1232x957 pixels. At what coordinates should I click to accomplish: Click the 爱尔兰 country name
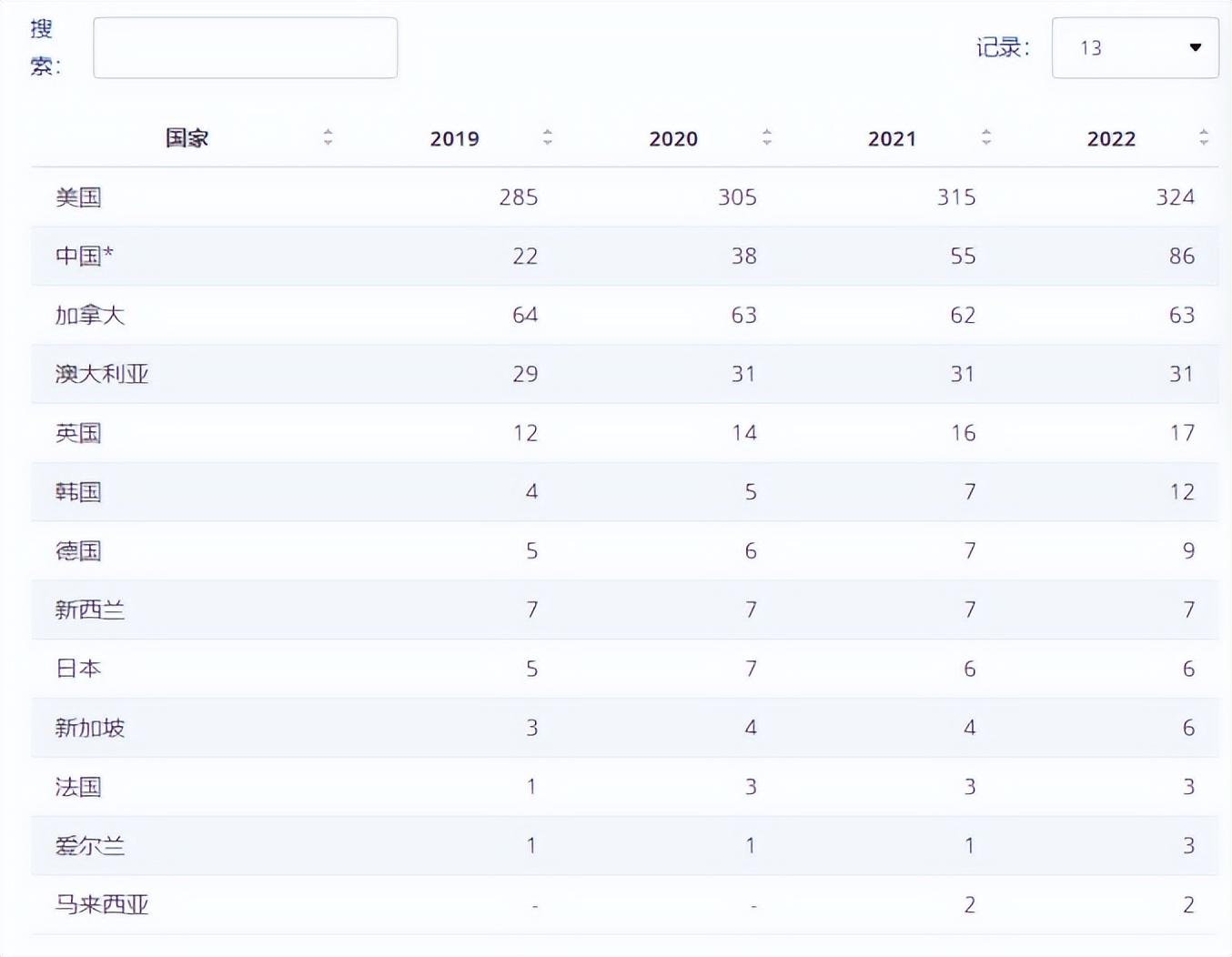(89, 846)
